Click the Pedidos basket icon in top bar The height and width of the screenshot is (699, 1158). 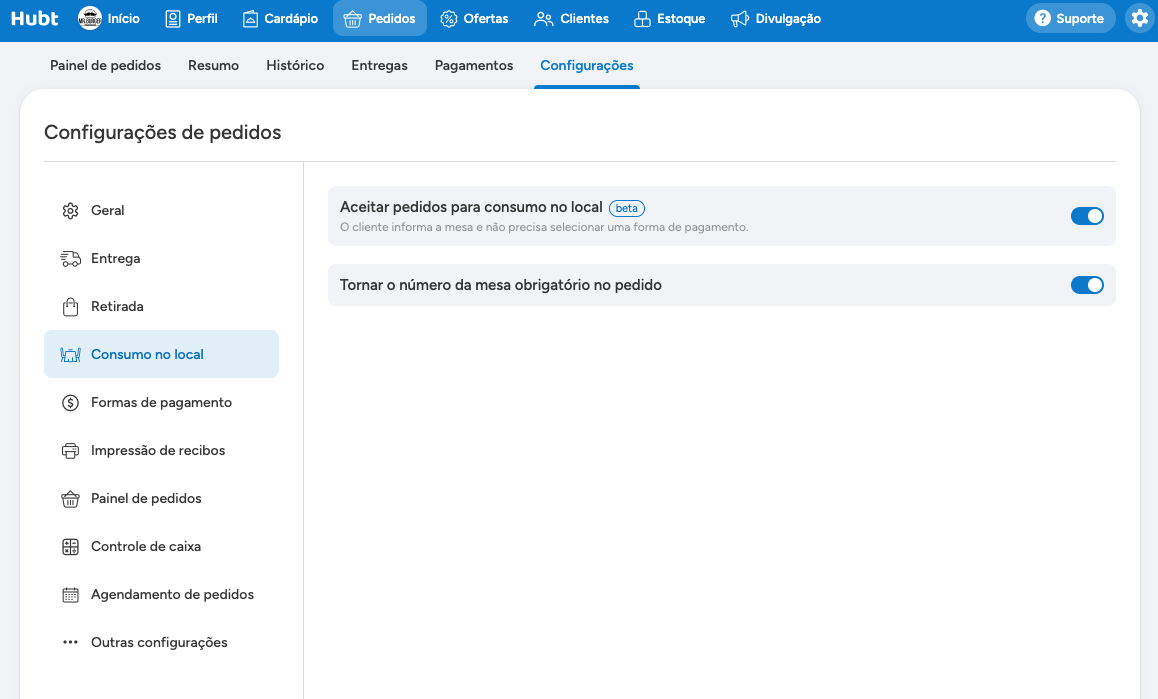pyautogui.click(x=352, y=19)
